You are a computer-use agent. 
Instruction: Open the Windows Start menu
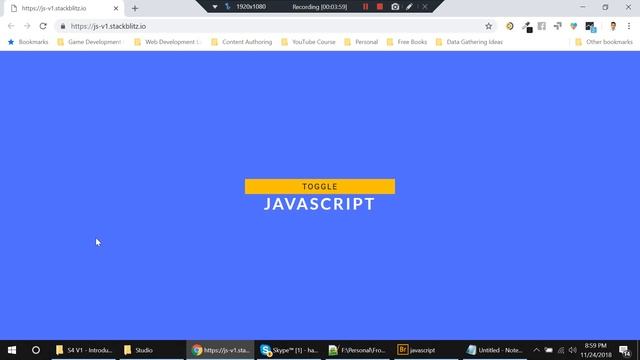click(x=12, y=350)
